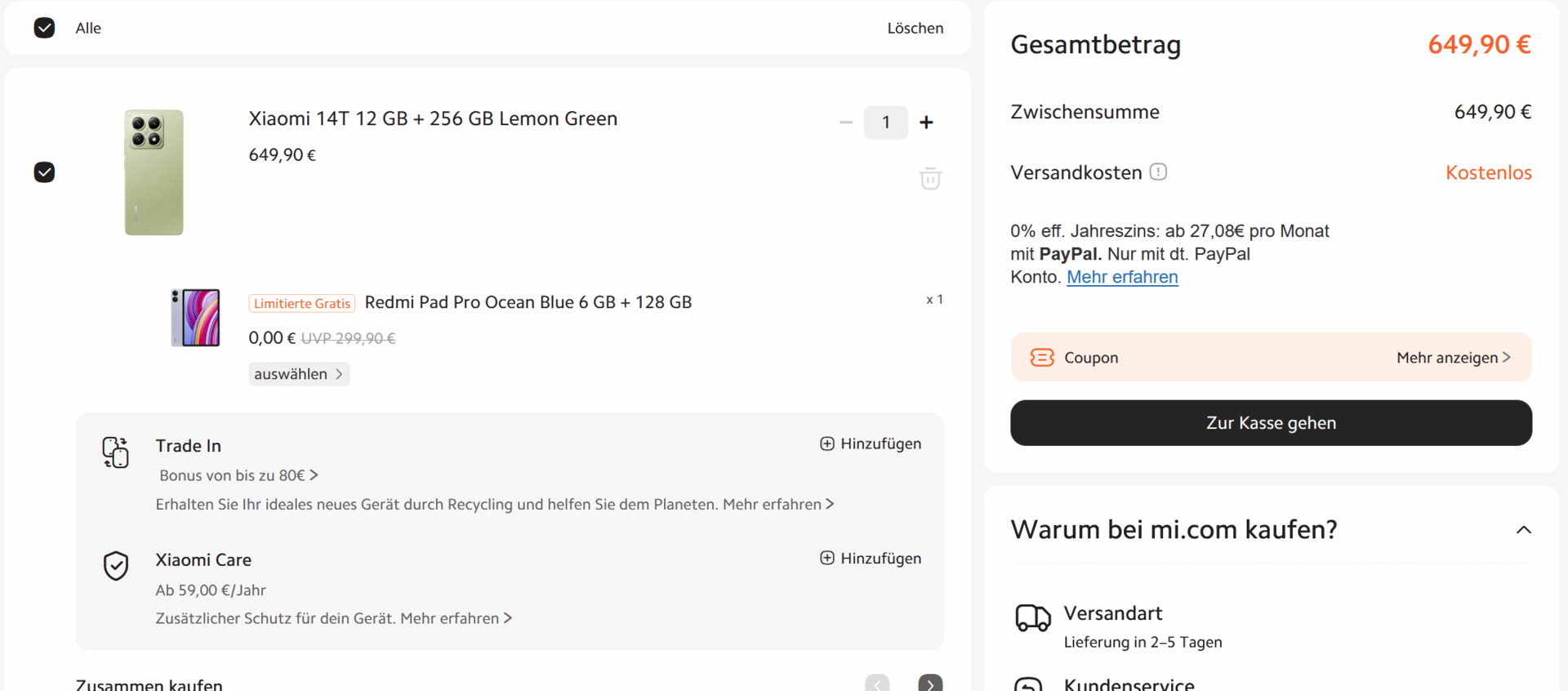Decrease quantity with the minus icon
Viewport: 1568px width, 691px height.
846,123
